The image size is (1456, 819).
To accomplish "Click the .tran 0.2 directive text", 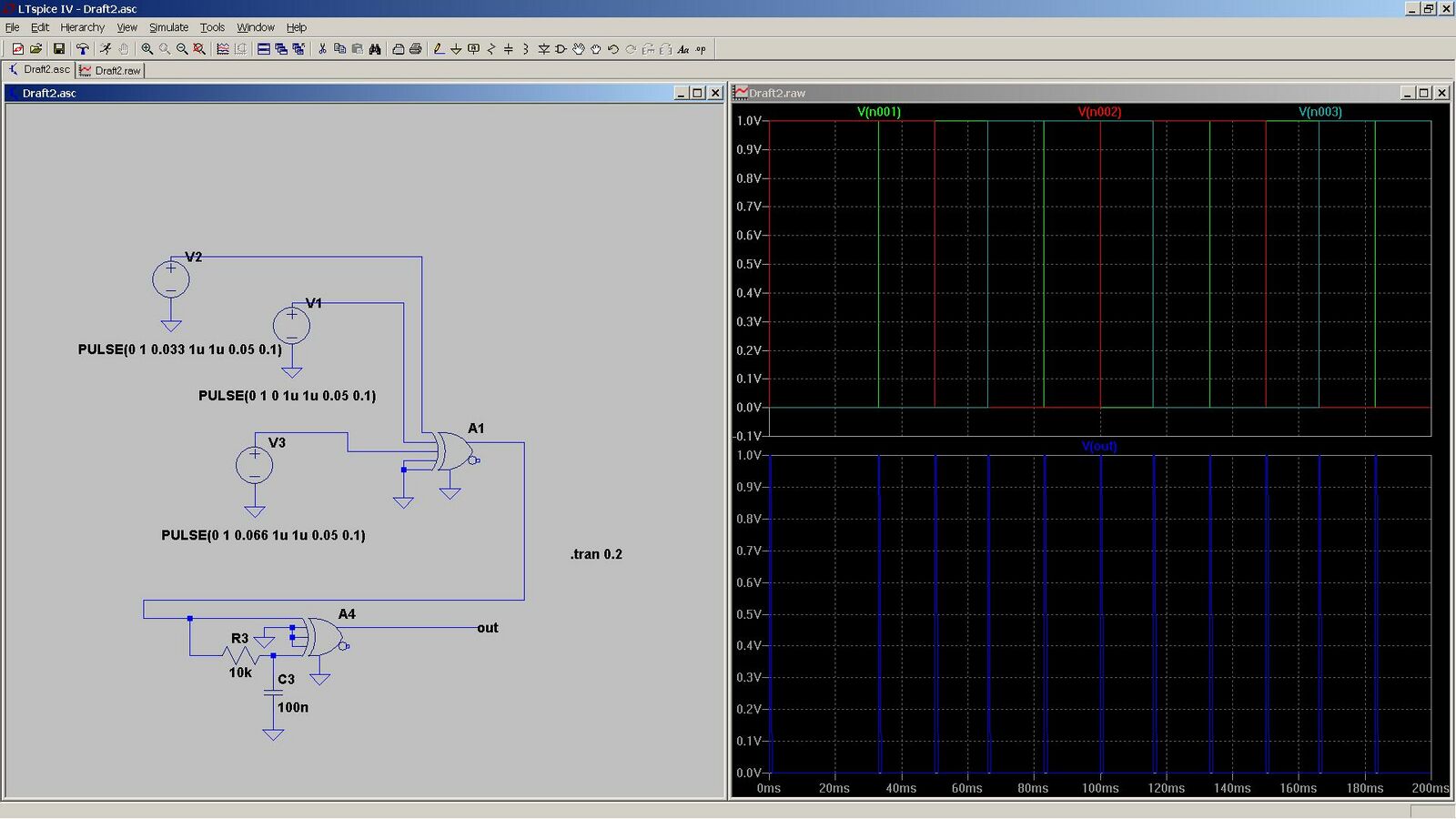I will 596,554.
